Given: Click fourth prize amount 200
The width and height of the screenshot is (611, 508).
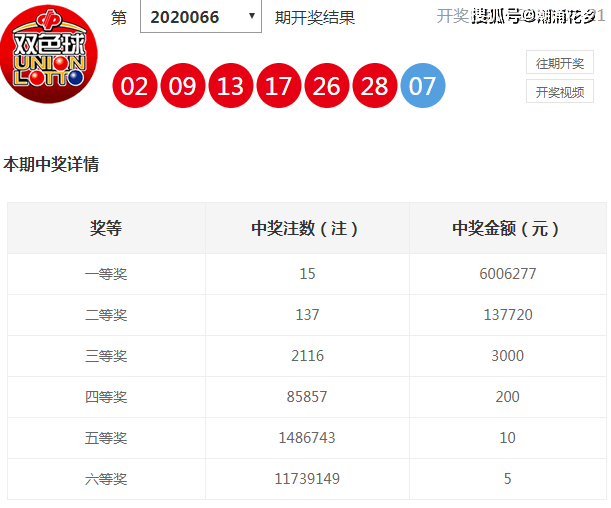Looking at the screenshot, I should [507, 397].
